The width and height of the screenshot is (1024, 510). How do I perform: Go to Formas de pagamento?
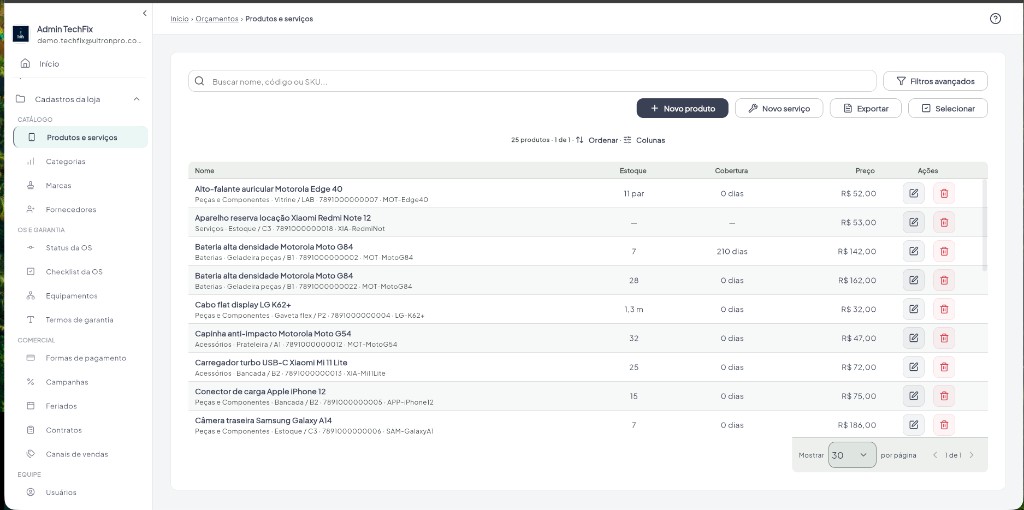[x=86, y=359]
